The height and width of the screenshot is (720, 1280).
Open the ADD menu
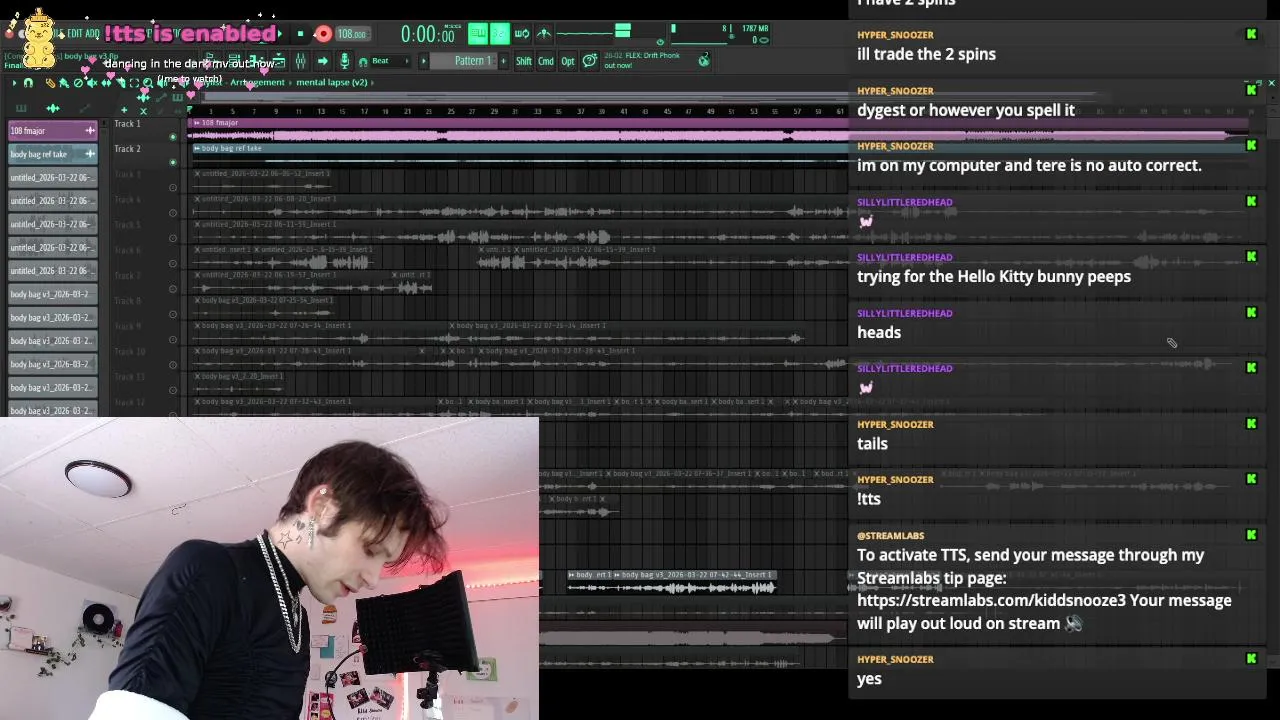92,33
